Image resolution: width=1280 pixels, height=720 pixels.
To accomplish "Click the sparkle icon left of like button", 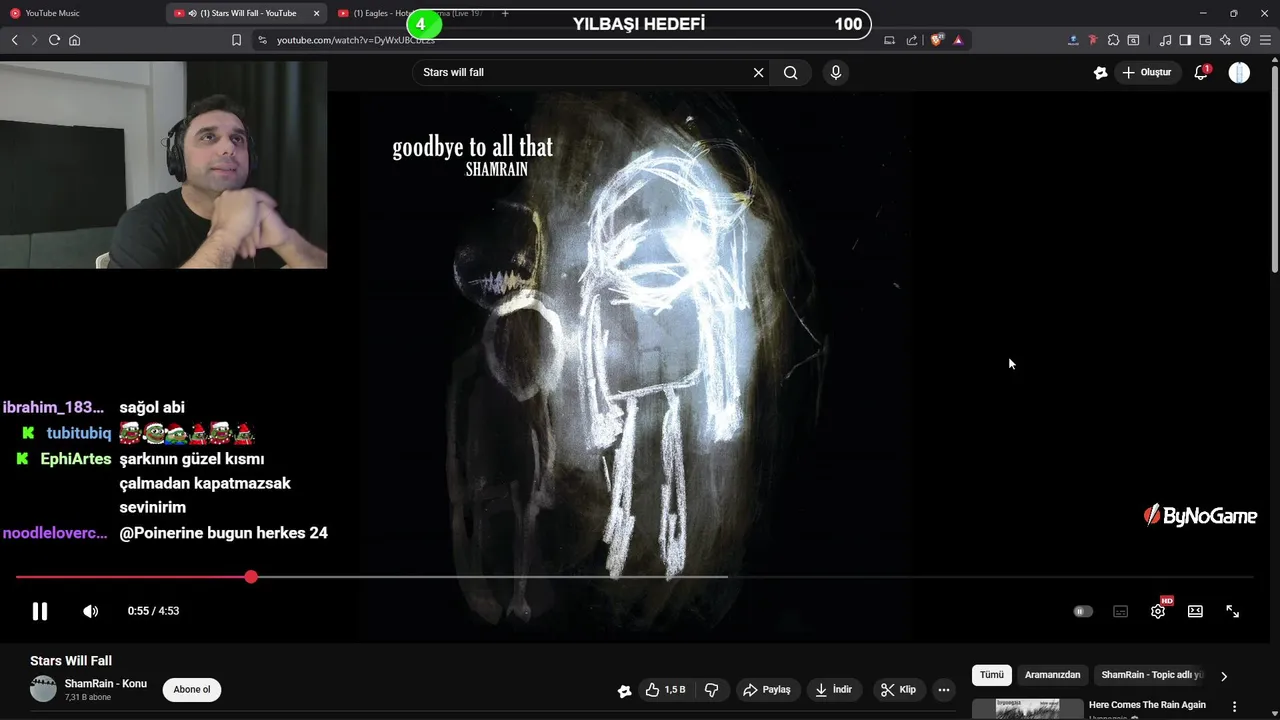I will click(625, 691).
